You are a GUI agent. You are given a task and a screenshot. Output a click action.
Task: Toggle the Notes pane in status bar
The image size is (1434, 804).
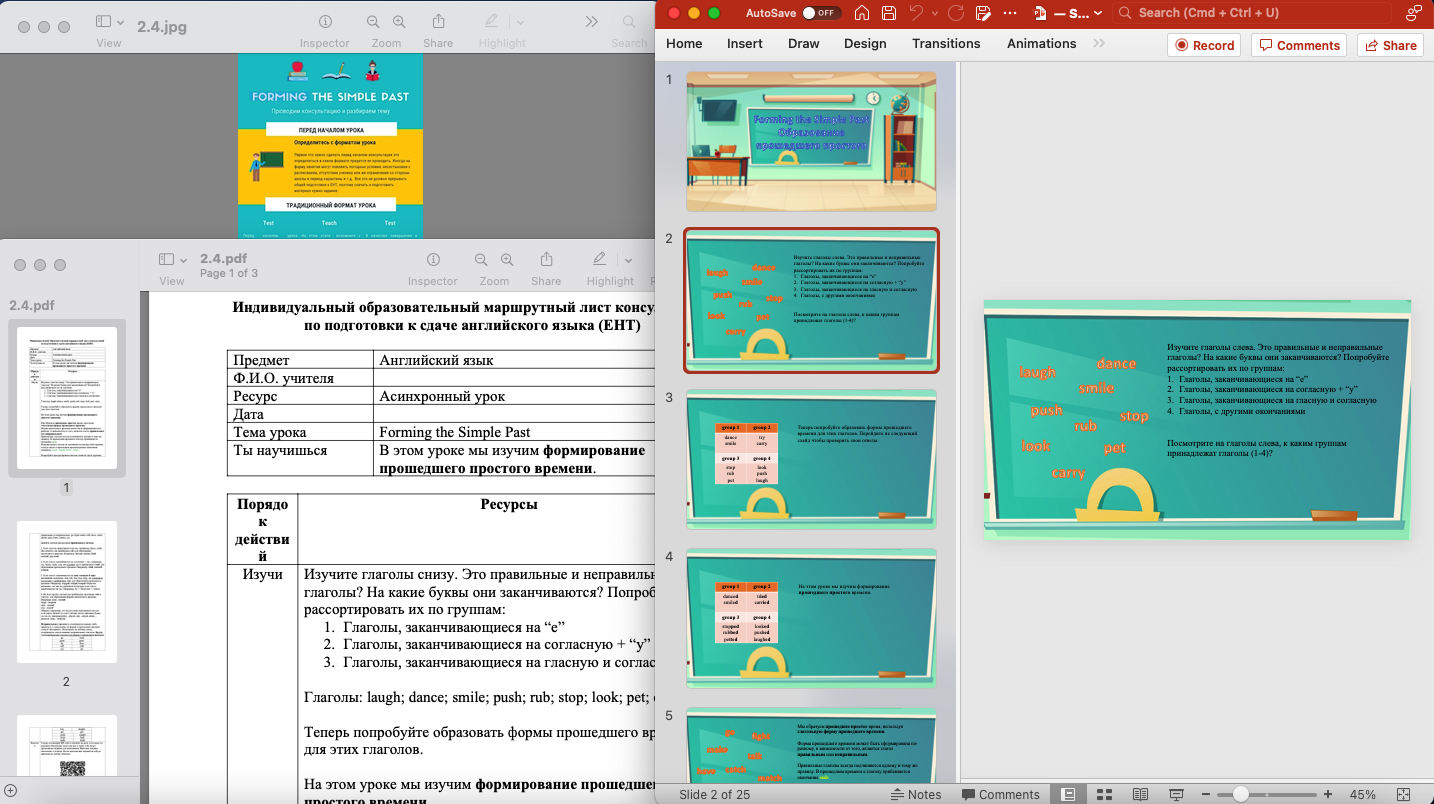(x=915, y=794)
